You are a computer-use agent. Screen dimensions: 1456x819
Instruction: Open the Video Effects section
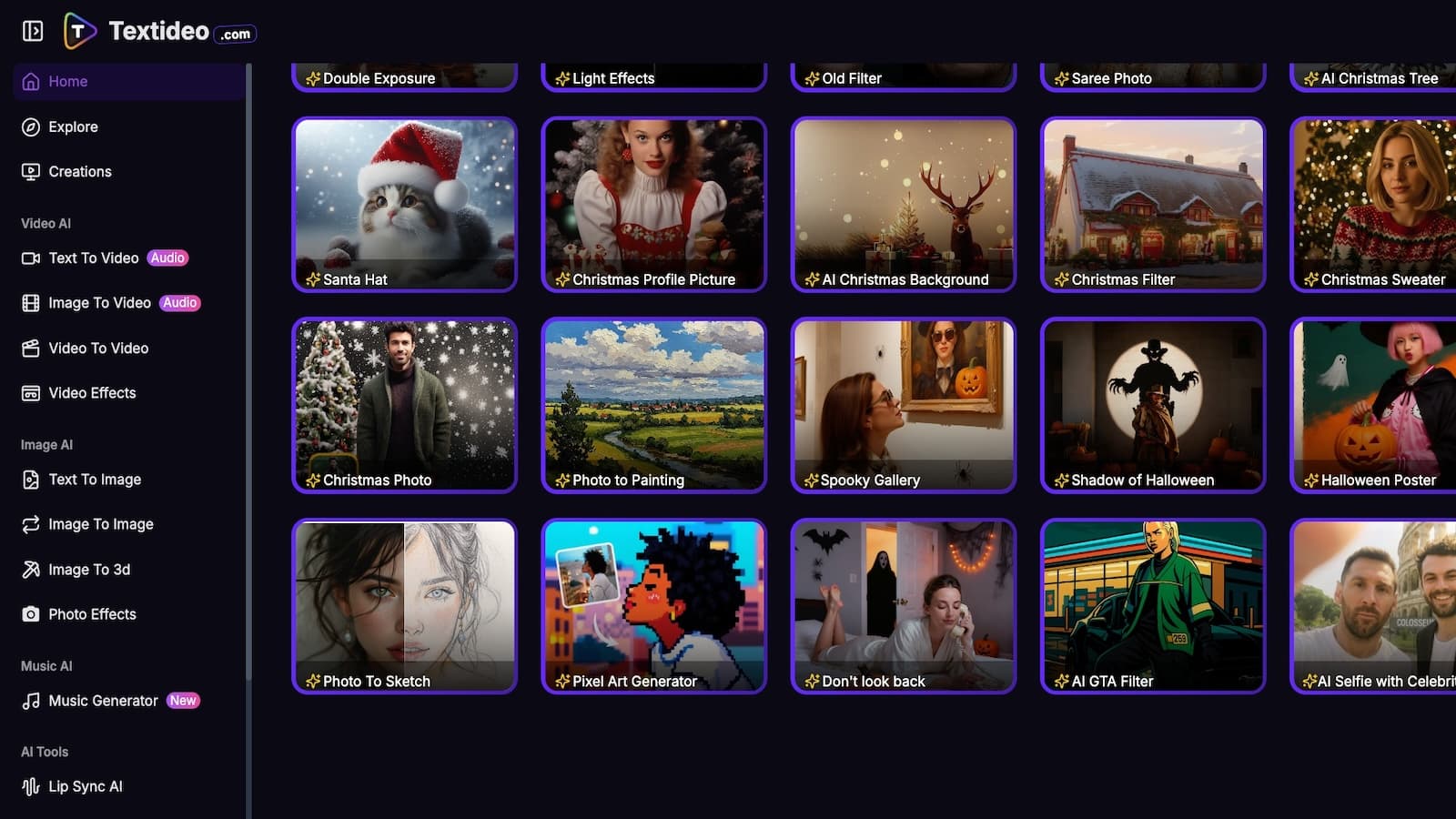[91, 392]
